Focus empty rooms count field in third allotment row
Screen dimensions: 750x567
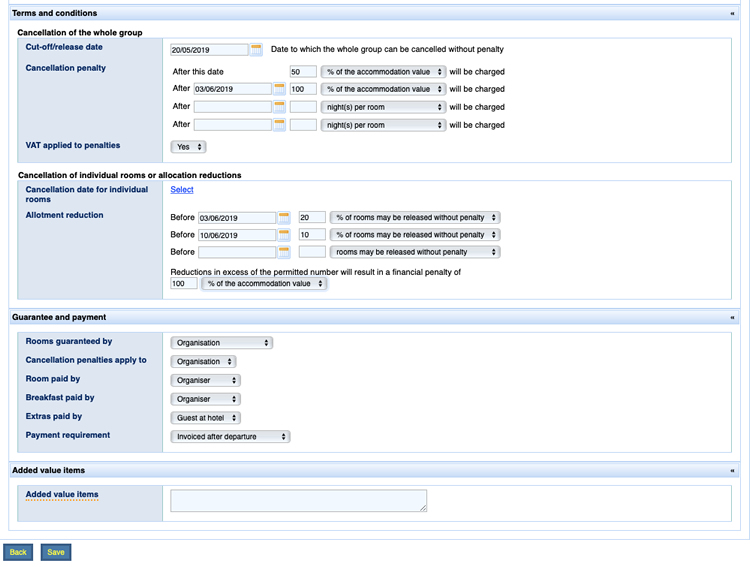tap(312, 252)
